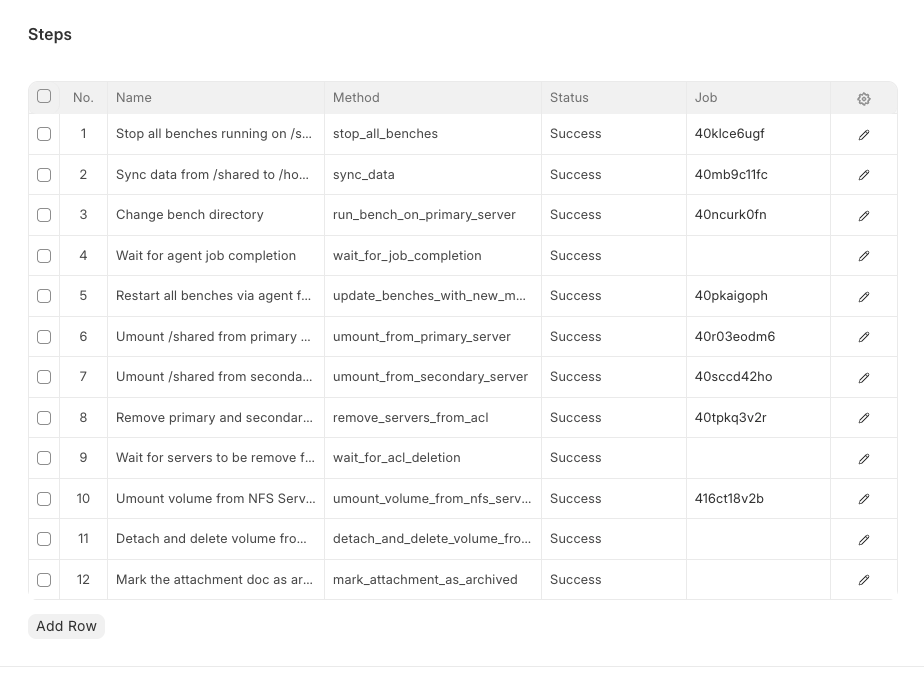The width and height of the screenshot is (924, 681).
Task: Toggle select-all checkbox in table header
Action: pos(44,97)
